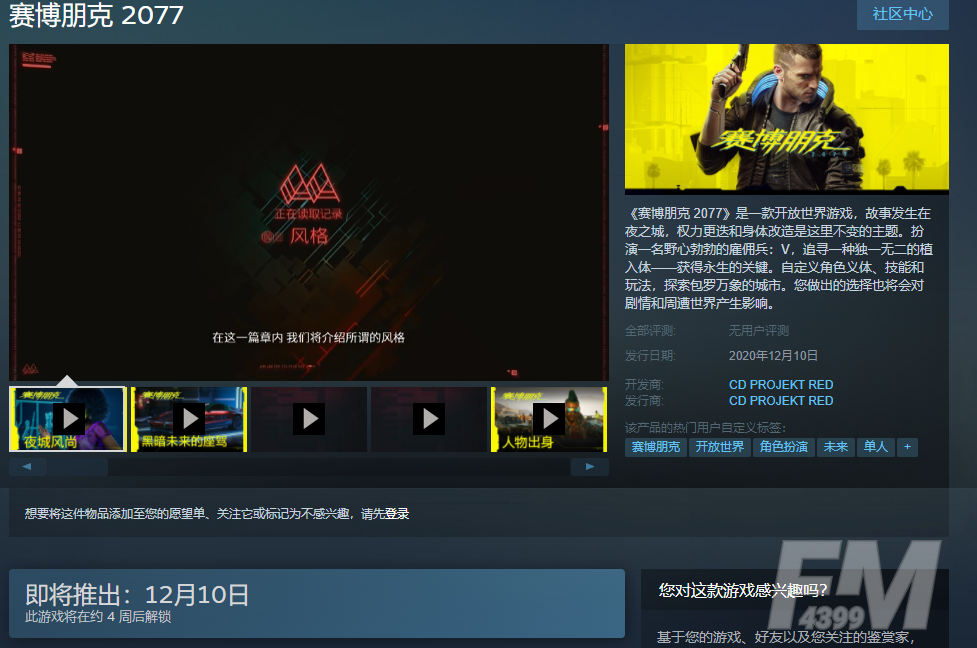977x648 pixels.
Task: Play the third dark video thumbnail
Action: (x=309, y=419)
